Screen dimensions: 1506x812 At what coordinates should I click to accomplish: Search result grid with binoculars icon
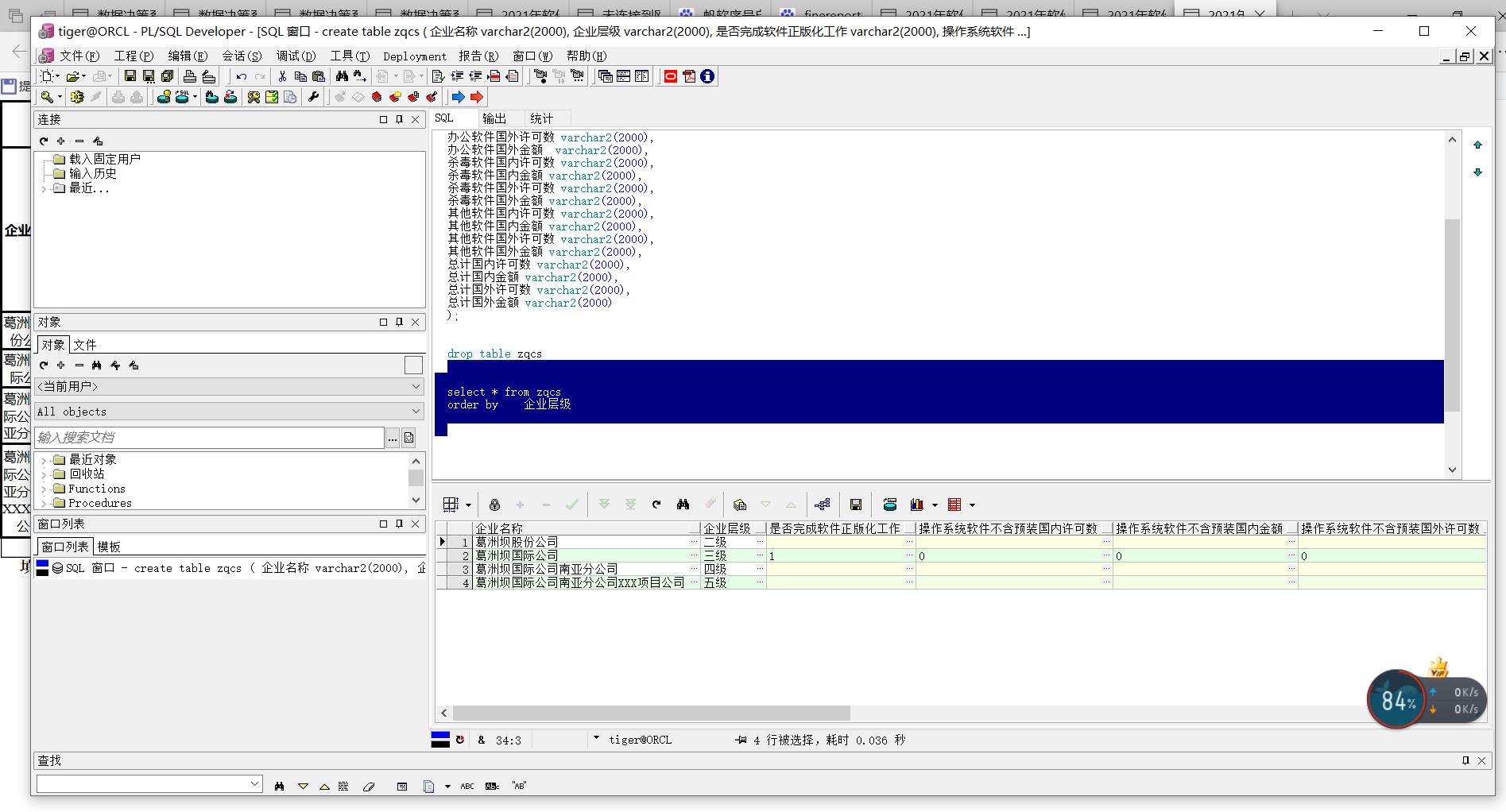pyautogui.click(x=683, y=505)
